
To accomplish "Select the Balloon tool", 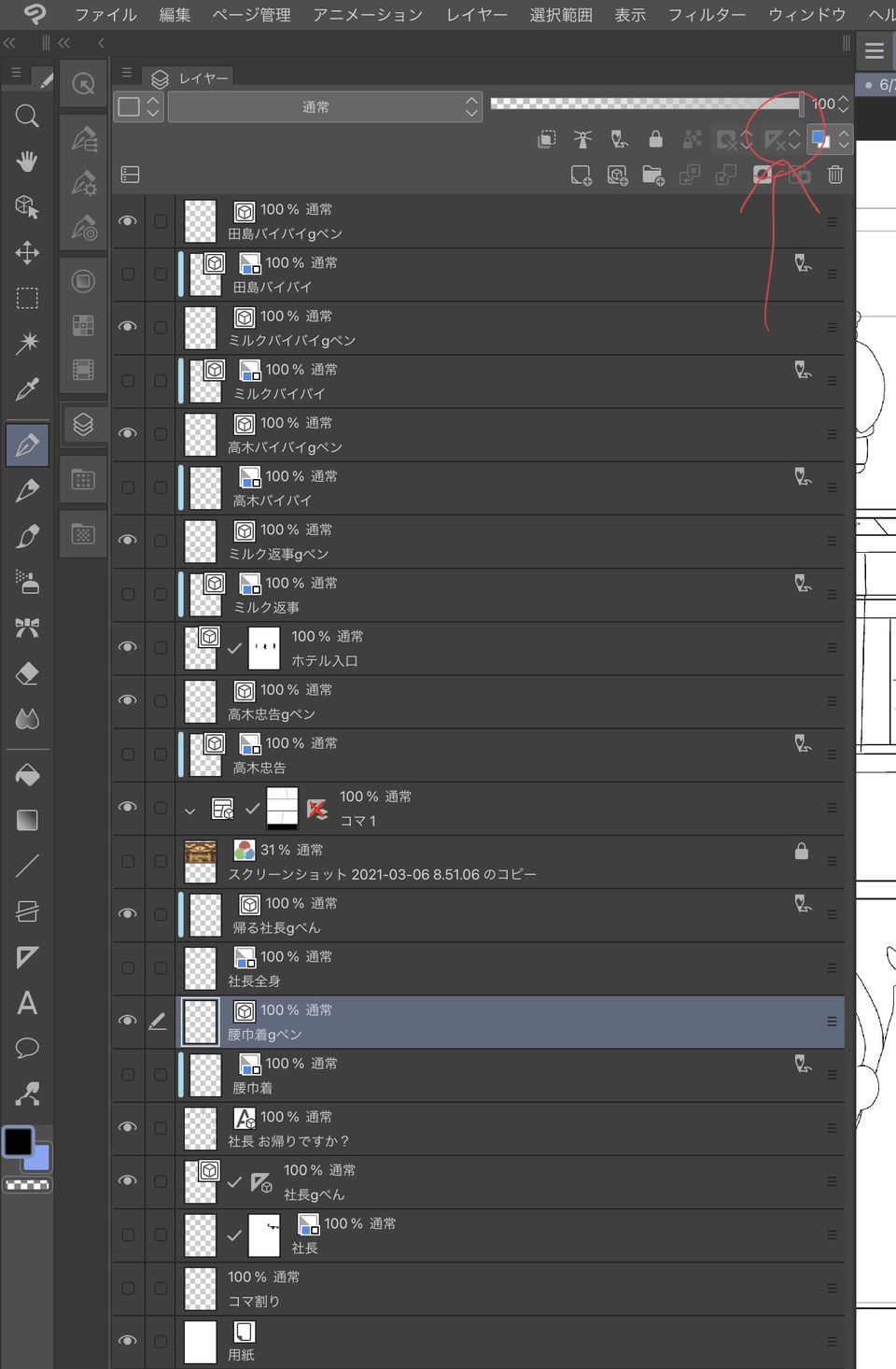I will pyautogui.click(x=27, y=1048).
